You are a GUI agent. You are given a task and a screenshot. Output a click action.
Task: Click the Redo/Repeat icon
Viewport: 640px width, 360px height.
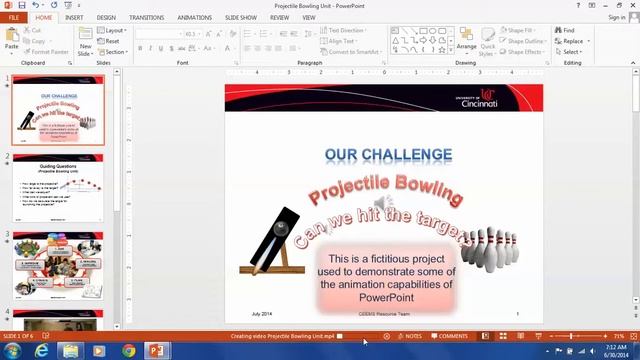[54, 5]
